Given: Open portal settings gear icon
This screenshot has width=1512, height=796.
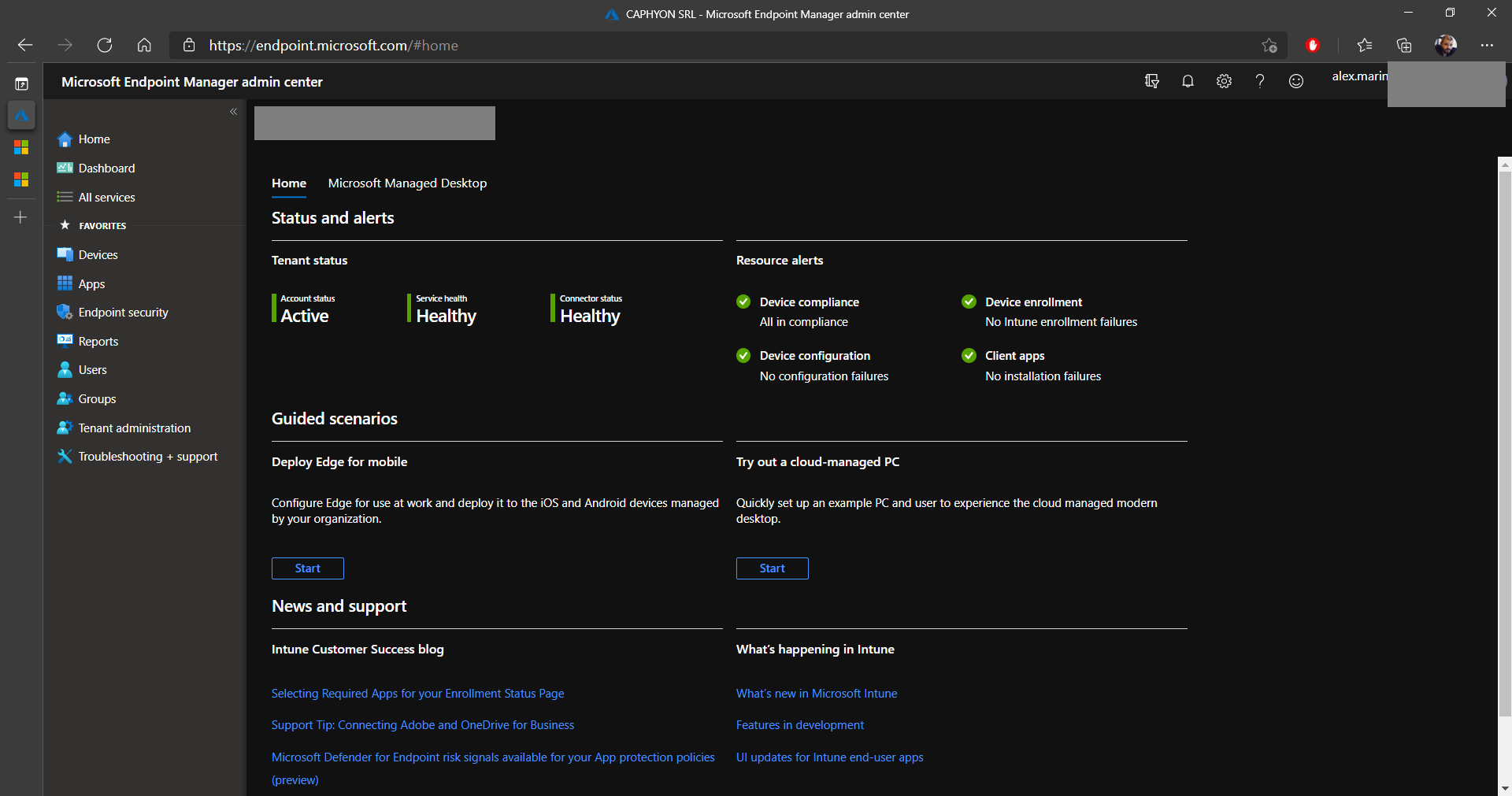Looking at the screenshot, I should (1224, 81).
